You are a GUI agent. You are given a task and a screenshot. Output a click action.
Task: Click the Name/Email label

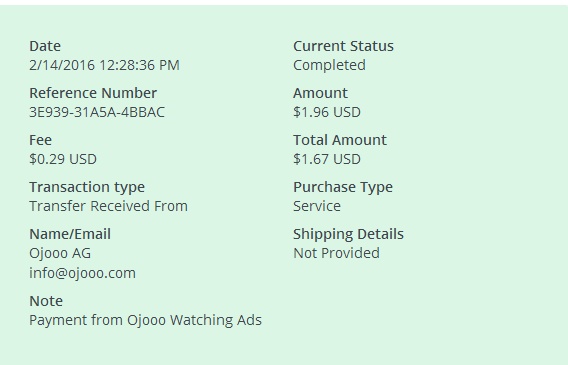click(x=70, y=234)
